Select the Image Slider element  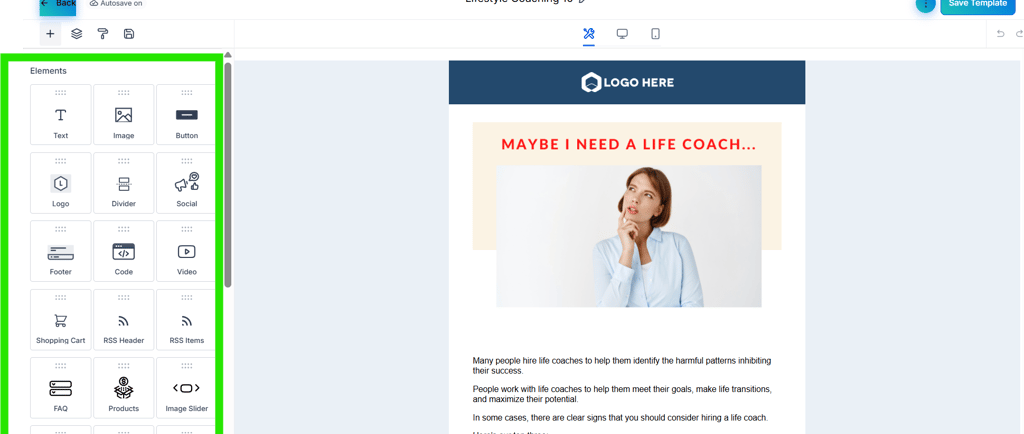(x=186, y=388)
